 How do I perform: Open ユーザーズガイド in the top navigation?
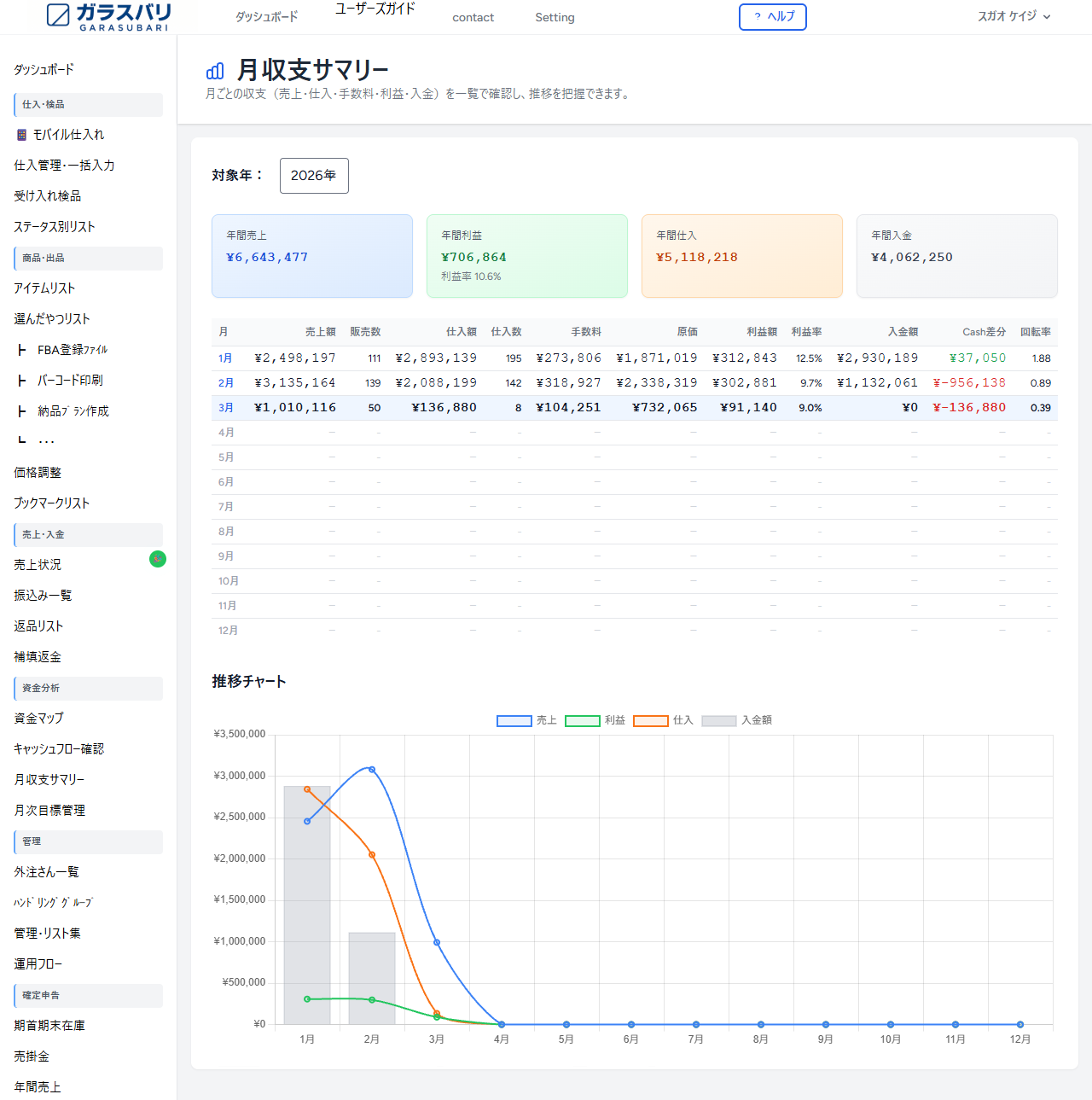pyautogui.click(x=375, y=9)
